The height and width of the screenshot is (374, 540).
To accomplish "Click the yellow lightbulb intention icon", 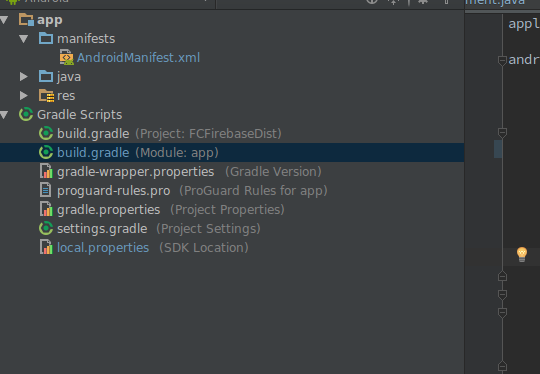I will click(x=522, y=254).
